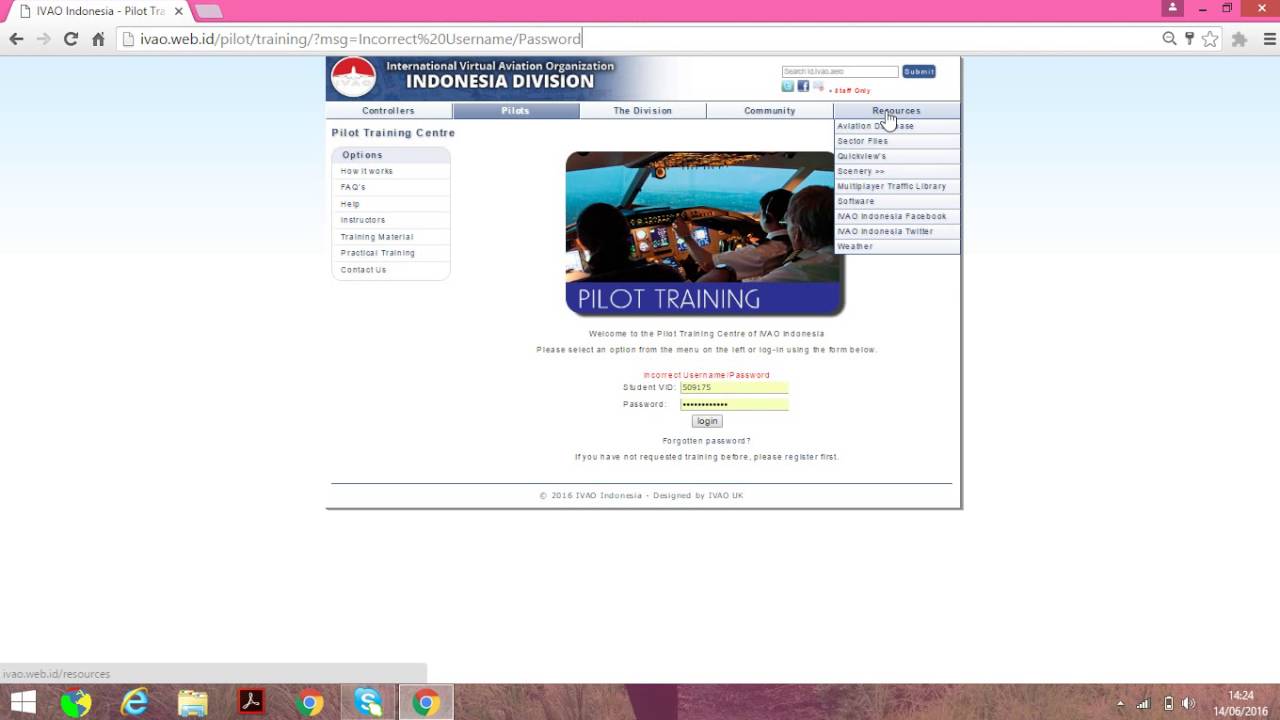
Task: Switch to the active Chrome taskbar window
Action: coord(426,703)
